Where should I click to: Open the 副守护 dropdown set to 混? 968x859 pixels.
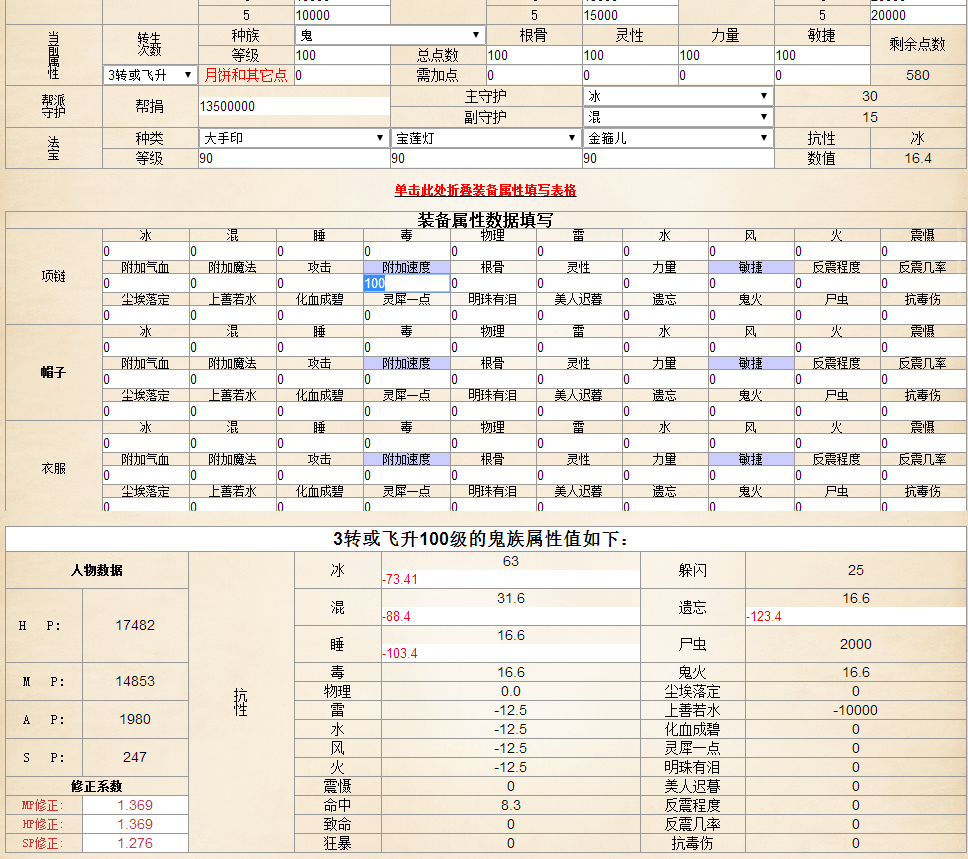[x=678, y=117]
